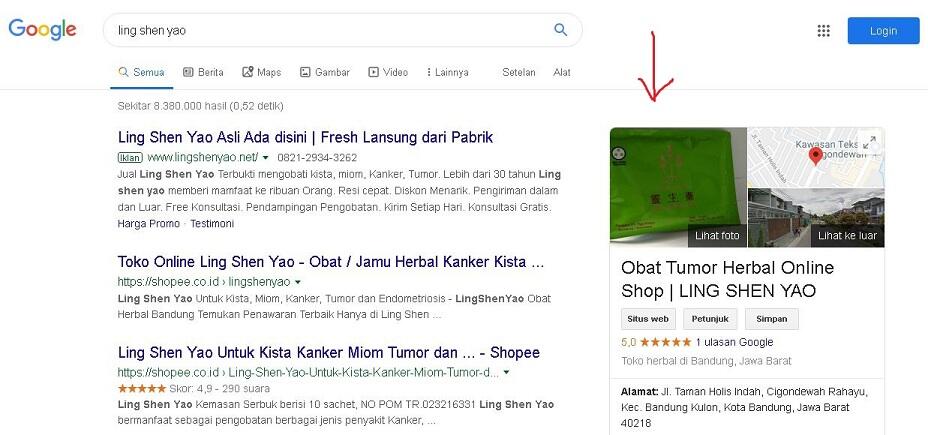Switch to the Maps tab

pos(262,72)
